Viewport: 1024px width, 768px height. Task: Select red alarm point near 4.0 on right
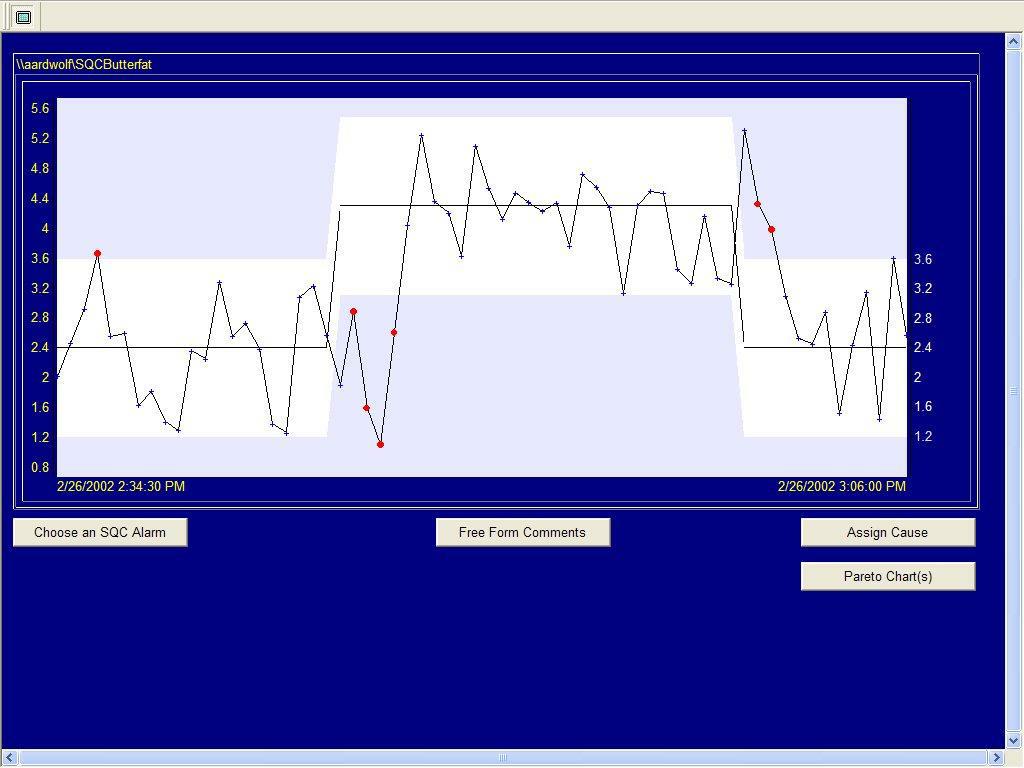pos(771,230)
